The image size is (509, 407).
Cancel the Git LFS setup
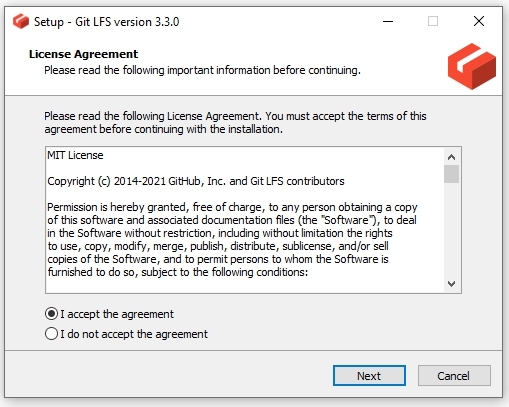pos(454,376)
